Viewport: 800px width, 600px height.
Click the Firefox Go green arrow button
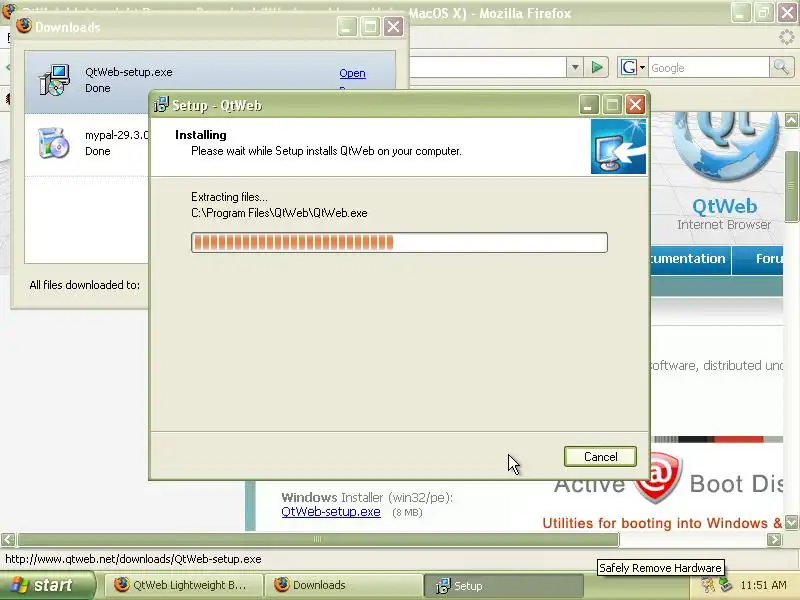596,67
